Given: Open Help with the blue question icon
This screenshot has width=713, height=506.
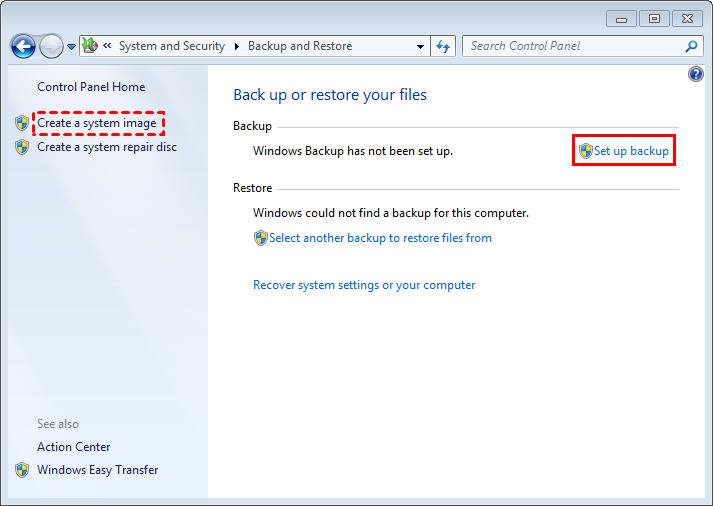Looking at the screenshot, I should (696, 74).
